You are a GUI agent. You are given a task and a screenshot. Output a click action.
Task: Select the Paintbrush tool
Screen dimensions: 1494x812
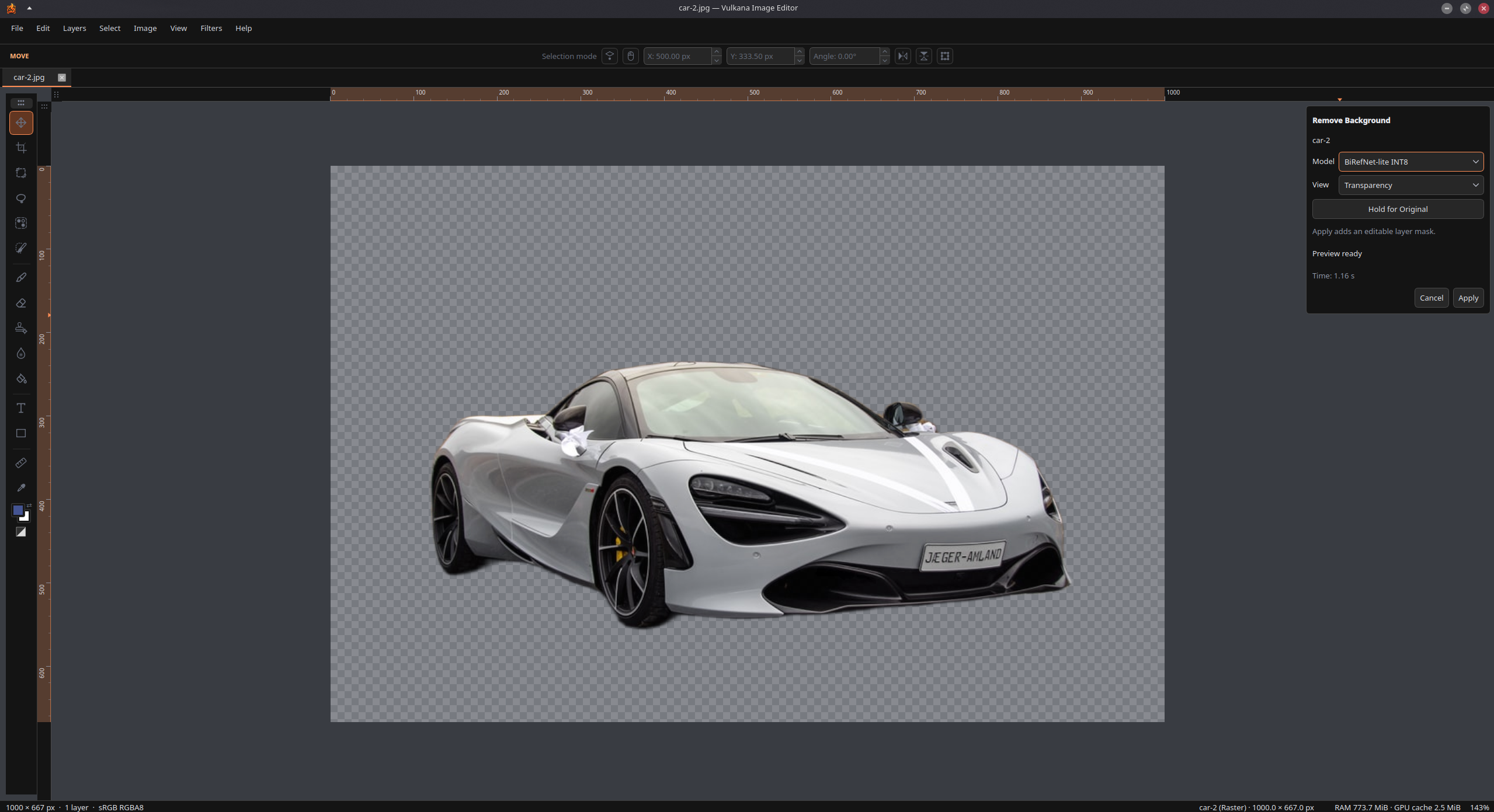point(21,277)
